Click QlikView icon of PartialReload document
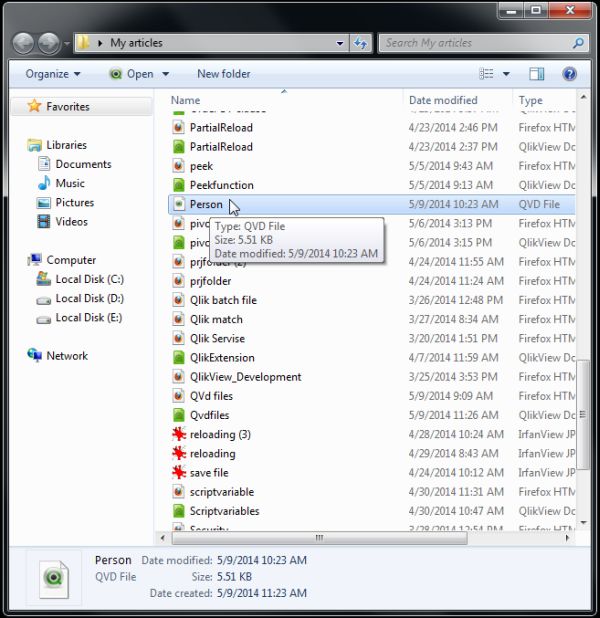 (x=179, y=147)
